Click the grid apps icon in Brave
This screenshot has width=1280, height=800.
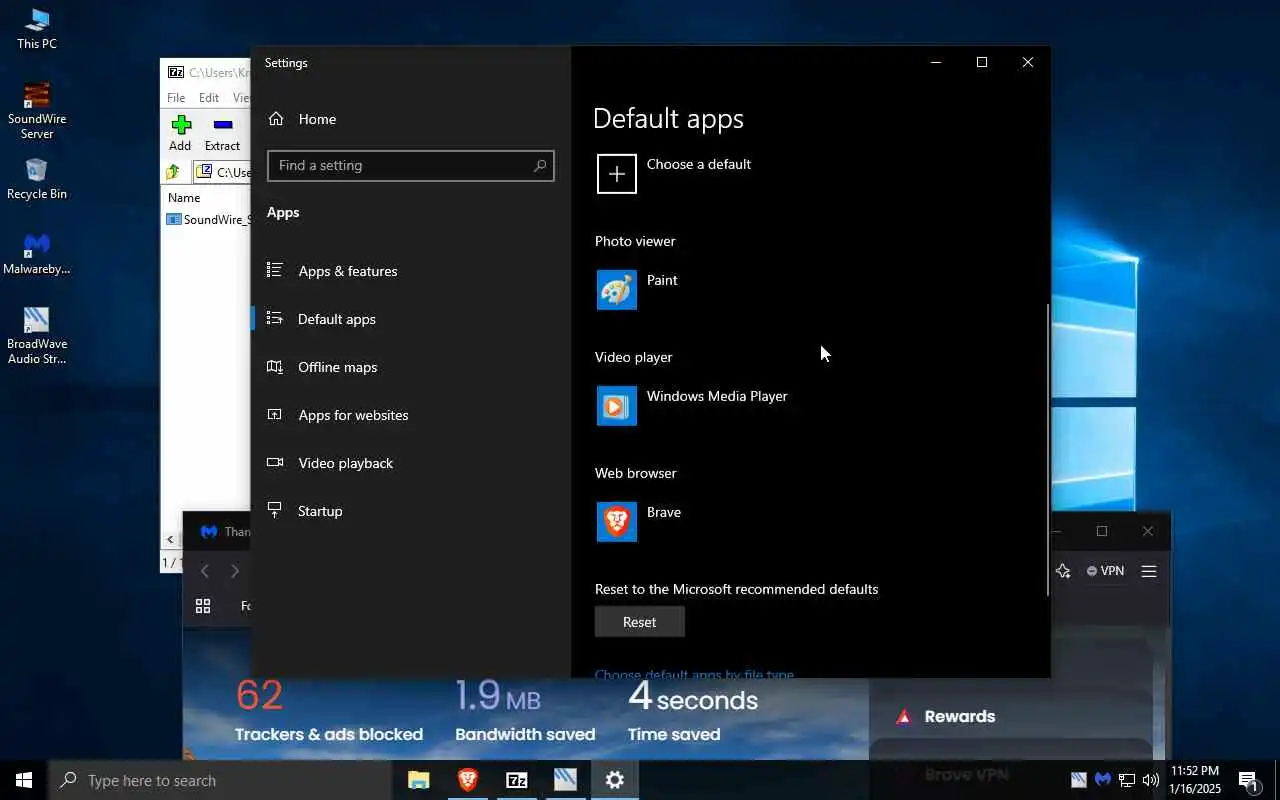[203, 606]
